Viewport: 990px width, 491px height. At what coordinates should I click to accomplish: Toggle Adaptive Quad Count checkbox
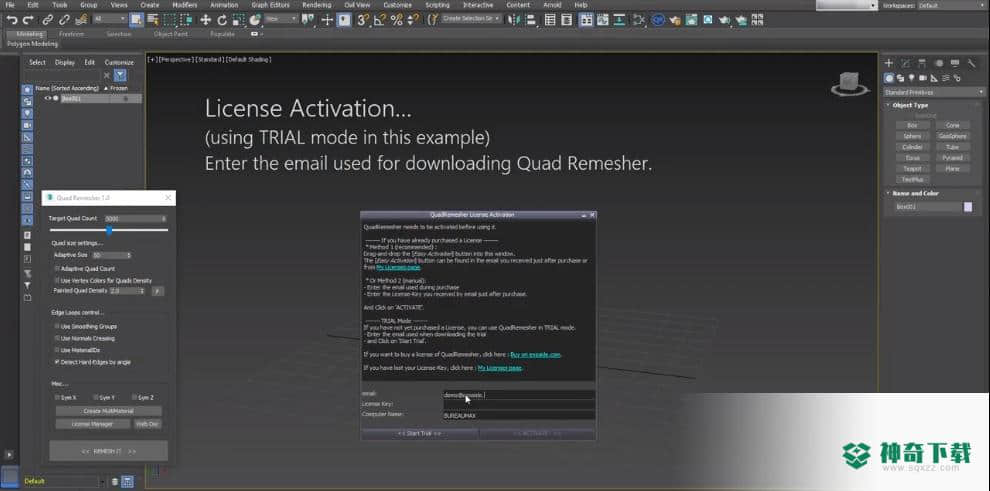coord(57,269)
